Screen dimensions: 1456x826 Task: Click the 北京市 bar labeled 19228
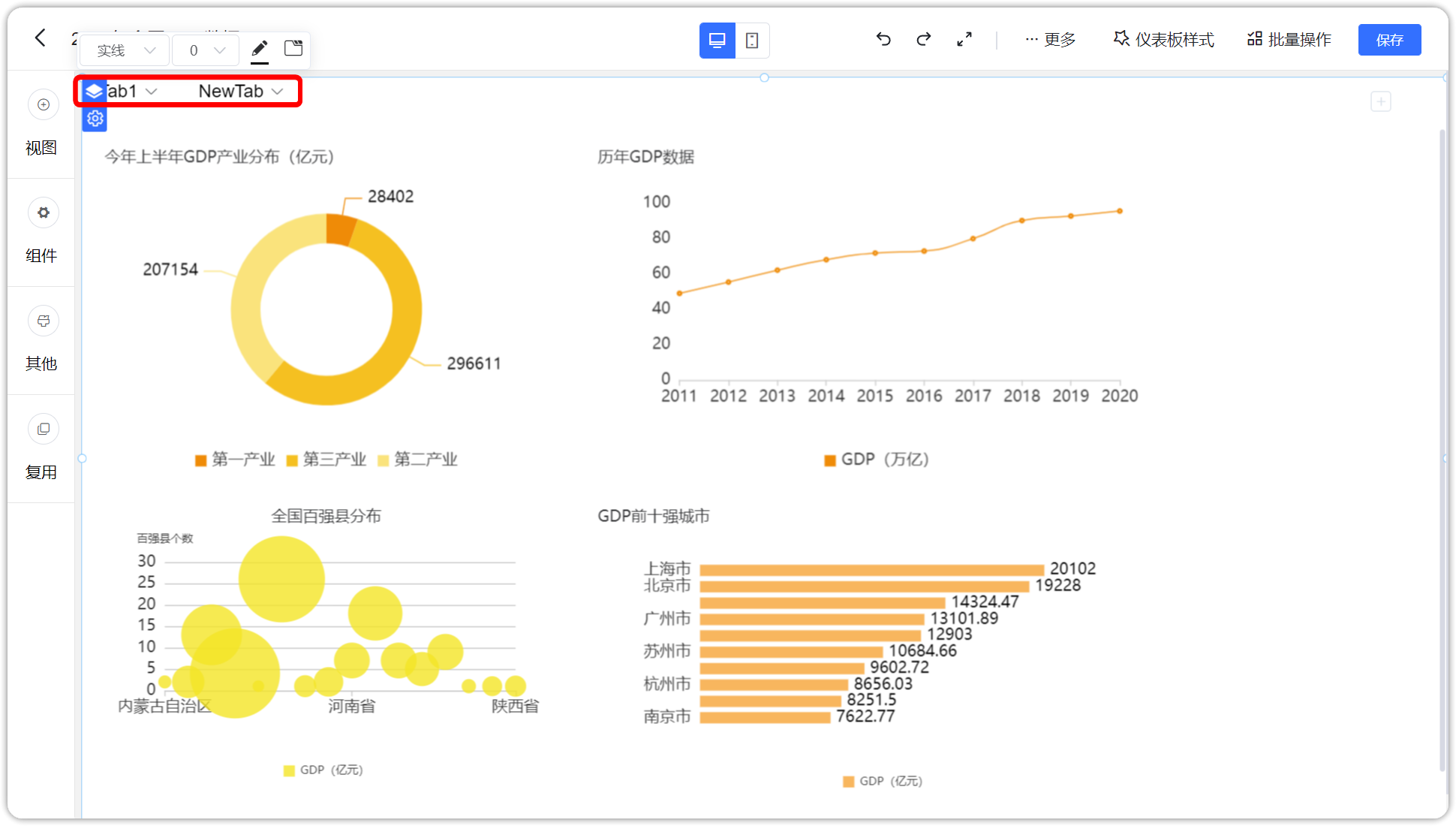pos(864,586)
